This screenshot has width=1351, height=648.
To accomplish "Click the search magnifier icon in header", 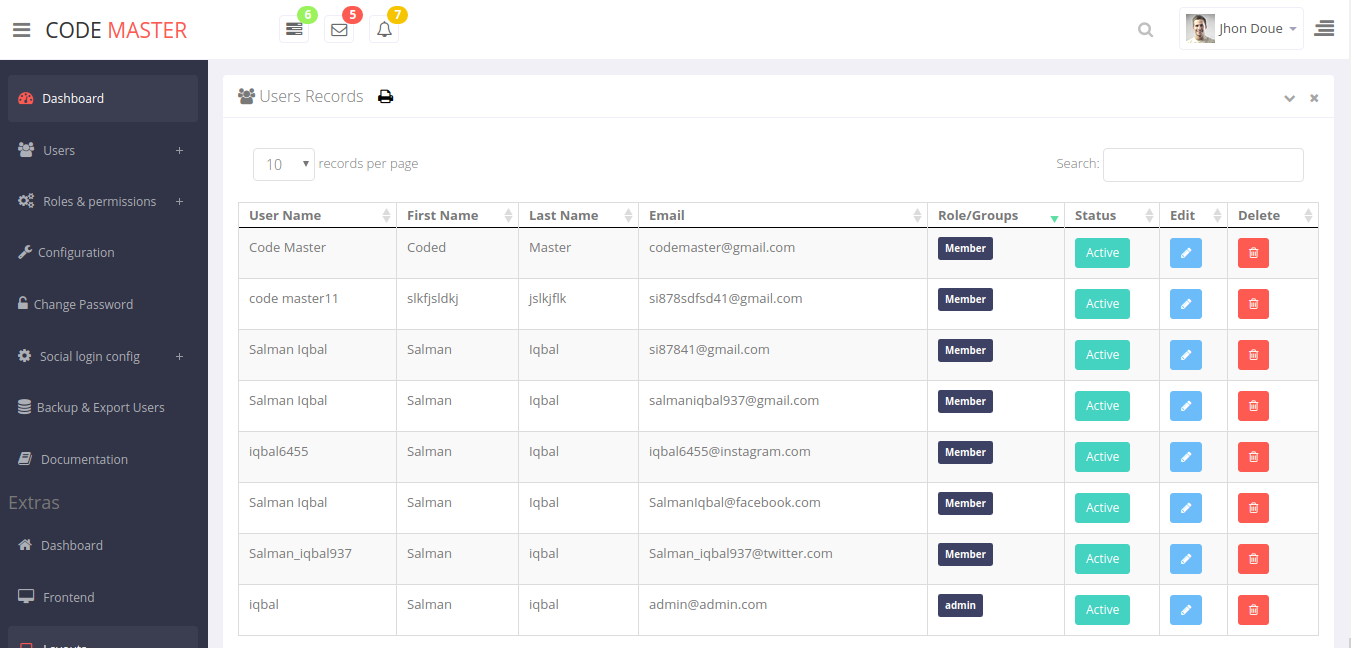I will coord(1145,30).
